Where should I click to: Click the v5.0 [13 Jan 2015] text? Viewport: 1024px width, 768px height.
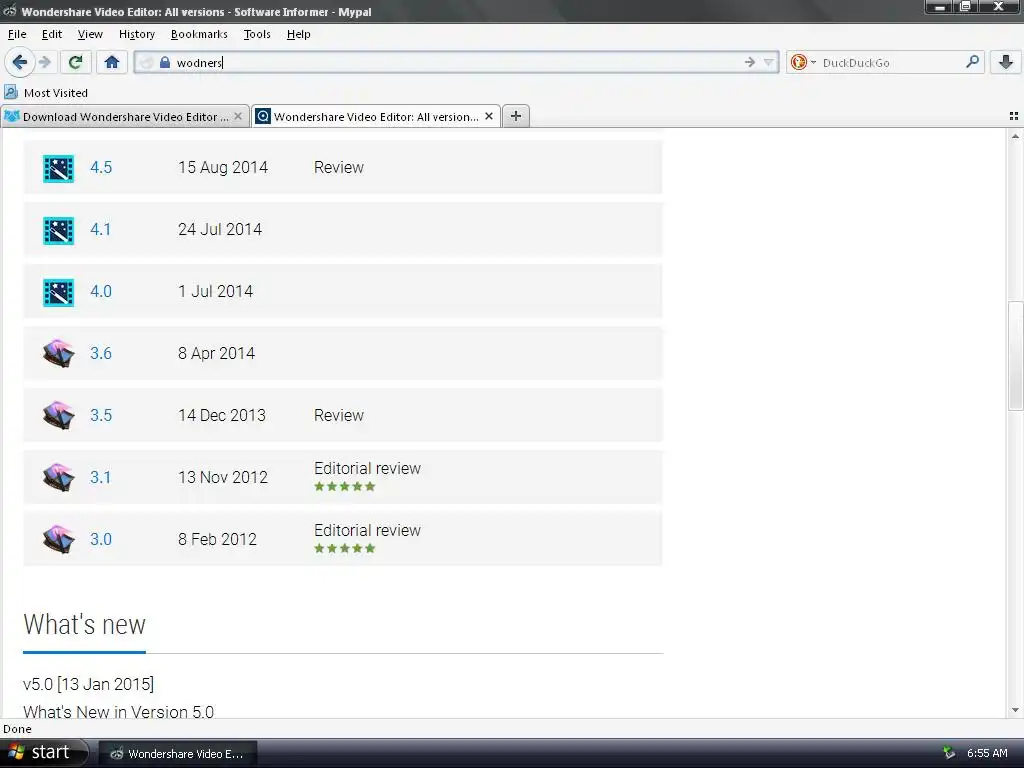[x=88, y=684]
